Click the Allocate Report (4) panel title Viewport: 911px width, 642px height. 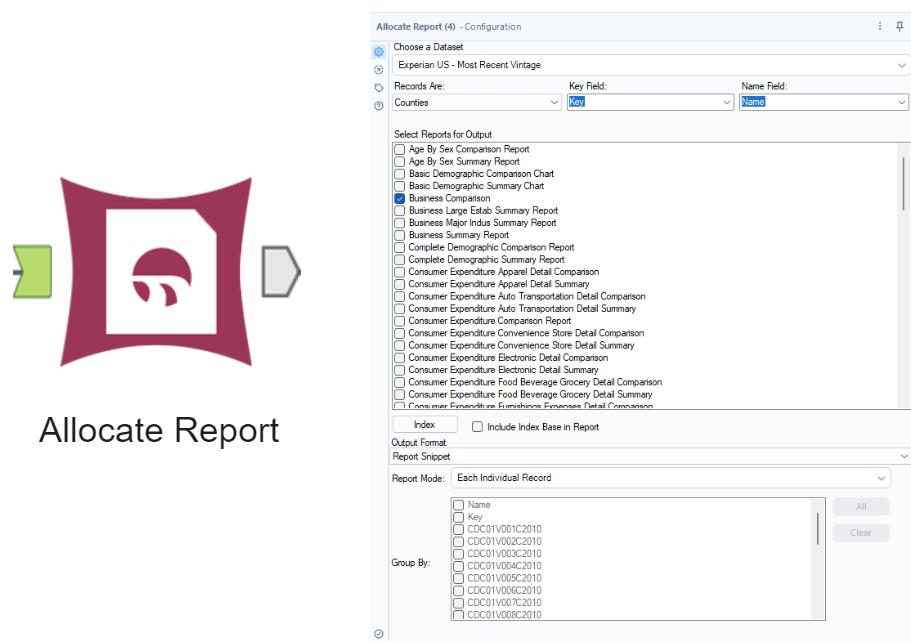[x=416, y=27]
